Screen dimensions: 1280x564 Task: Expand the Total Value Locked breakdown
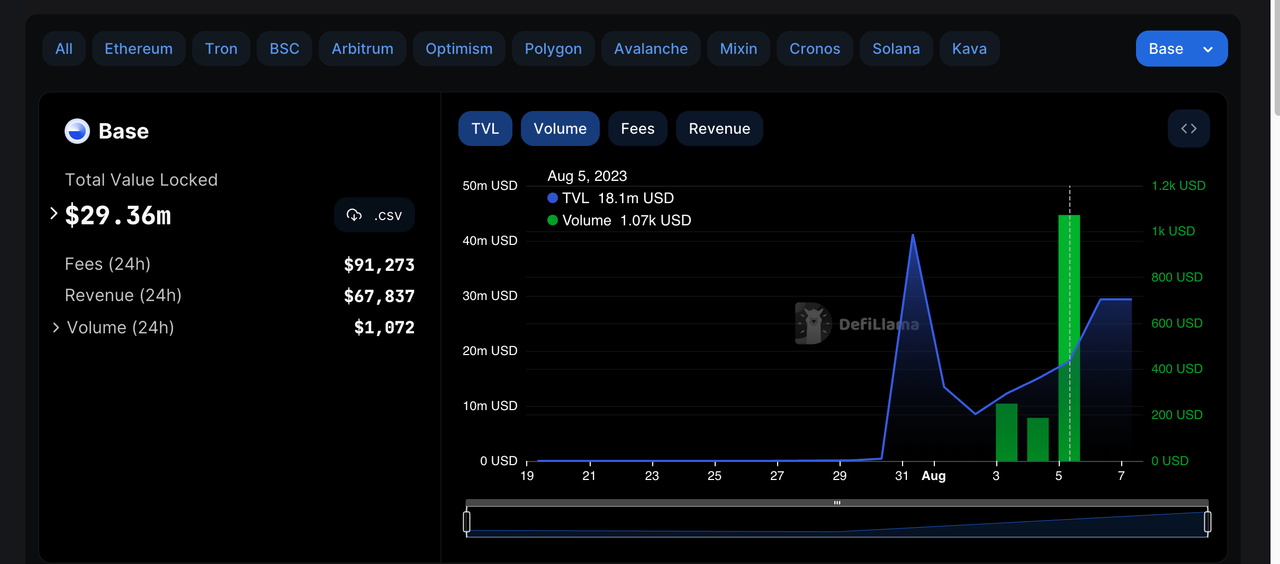[x=54, y=214]
